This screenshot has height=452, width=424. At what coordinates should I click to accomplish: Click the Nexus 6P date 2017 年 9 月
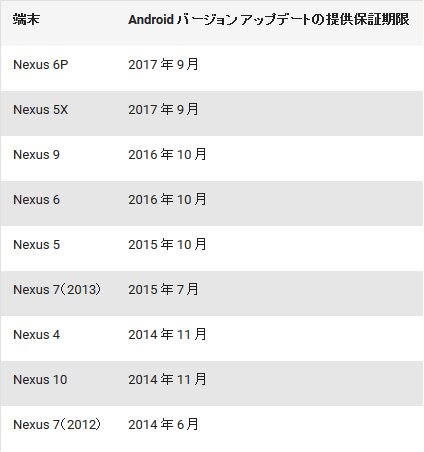click(x=163, y=64)
